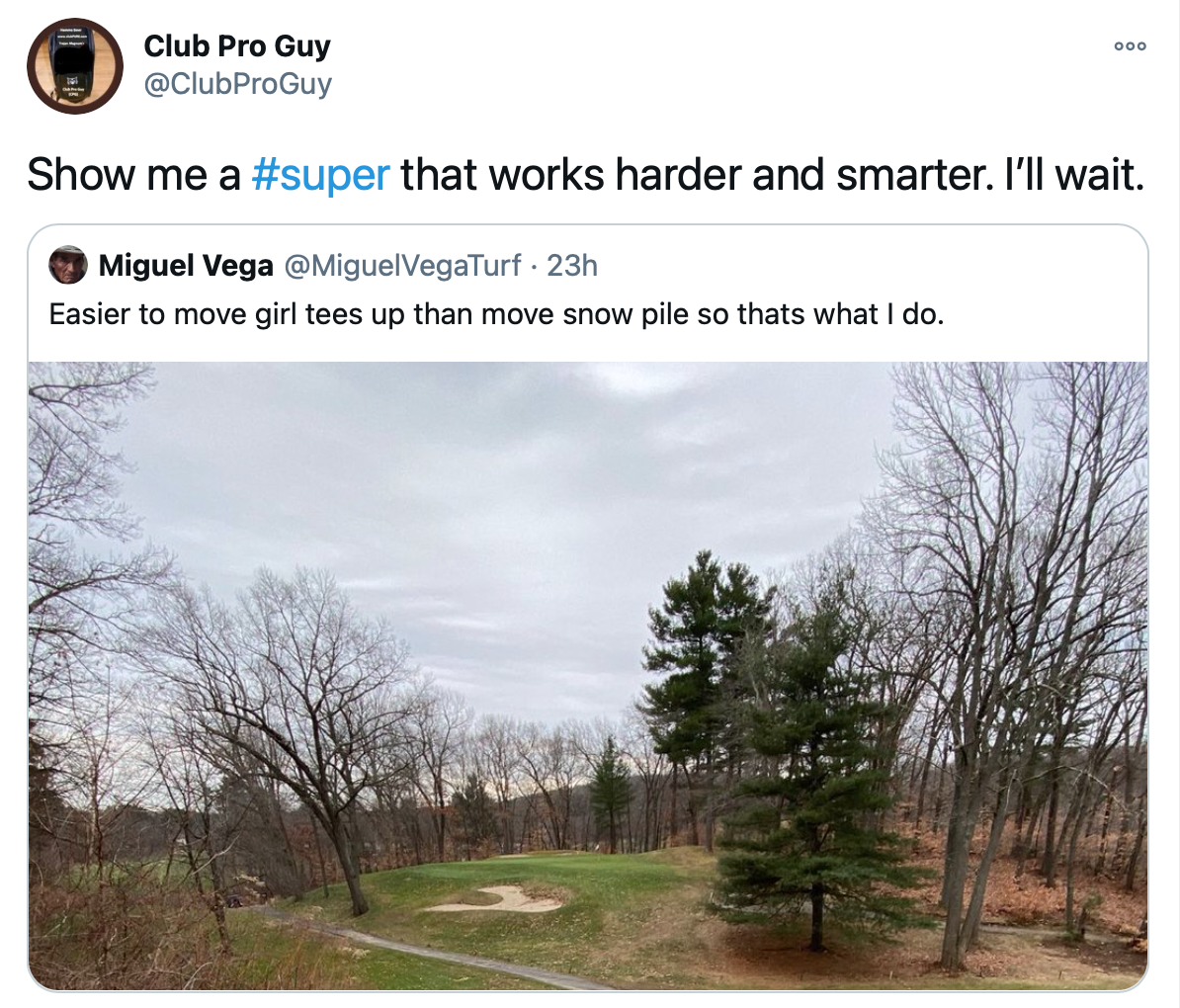Click Miguel Vega's small profile picture

tap(68, 265)
